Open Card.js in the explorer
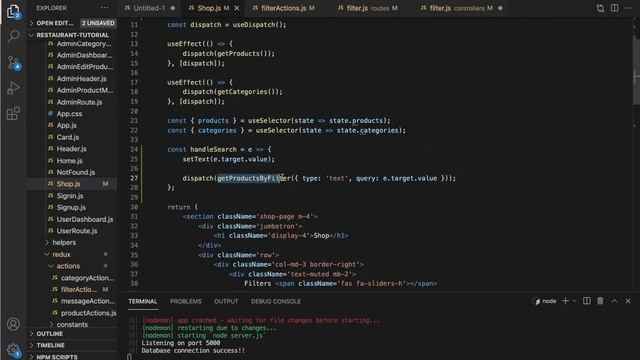This screenshot has height=360, width=640. point(68,137)
